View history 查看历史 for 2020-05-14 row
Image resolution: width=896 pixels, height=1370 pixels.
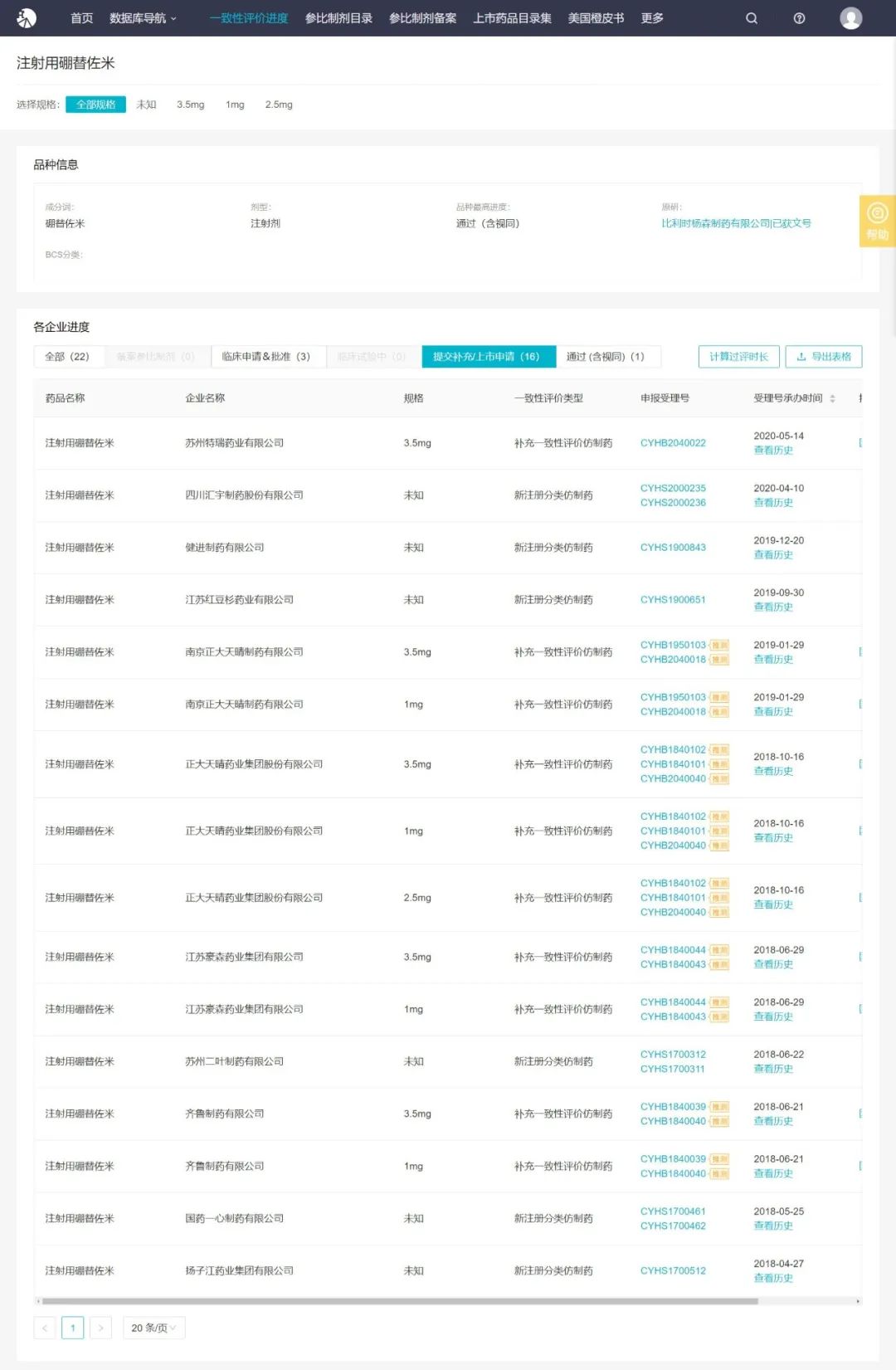point(773,451)
